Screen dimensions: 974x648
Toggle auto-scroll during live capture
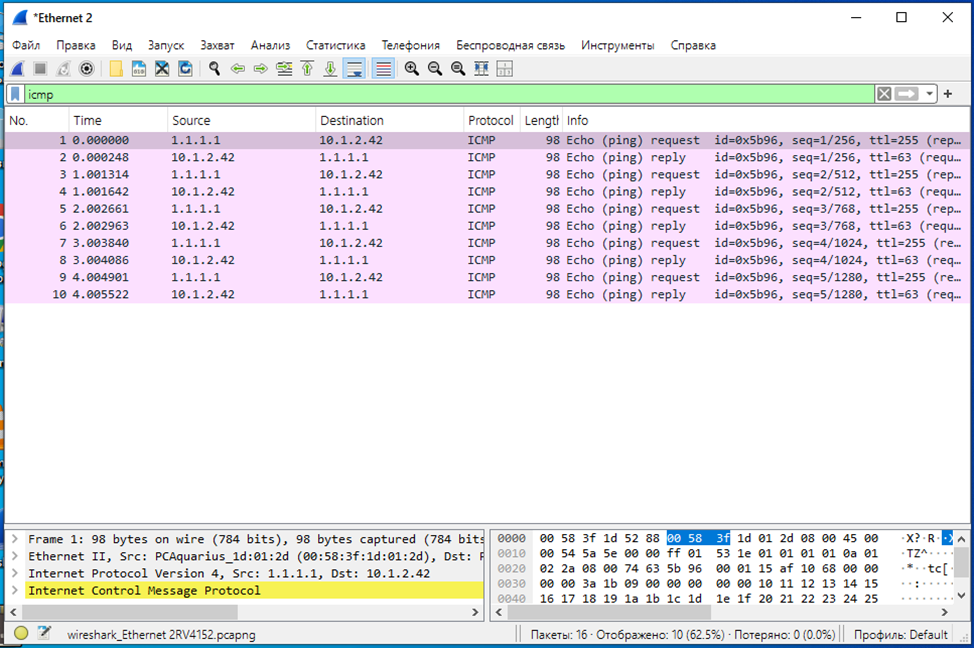354,69
